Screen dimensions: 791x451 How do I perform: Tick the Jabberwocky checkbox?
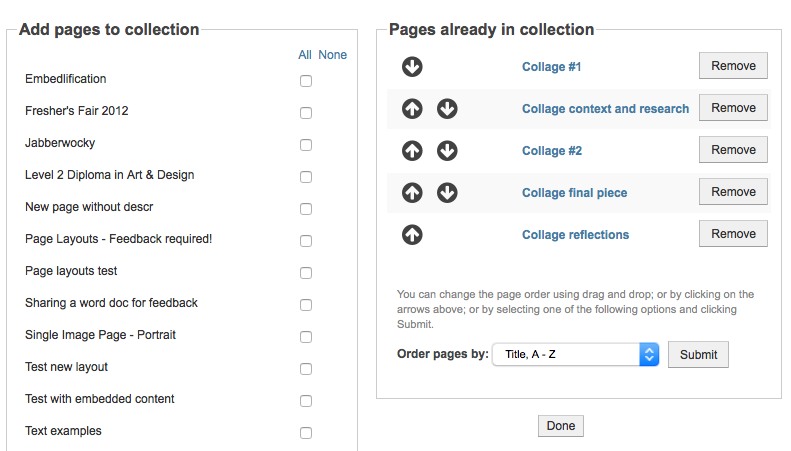click(306, 145)
